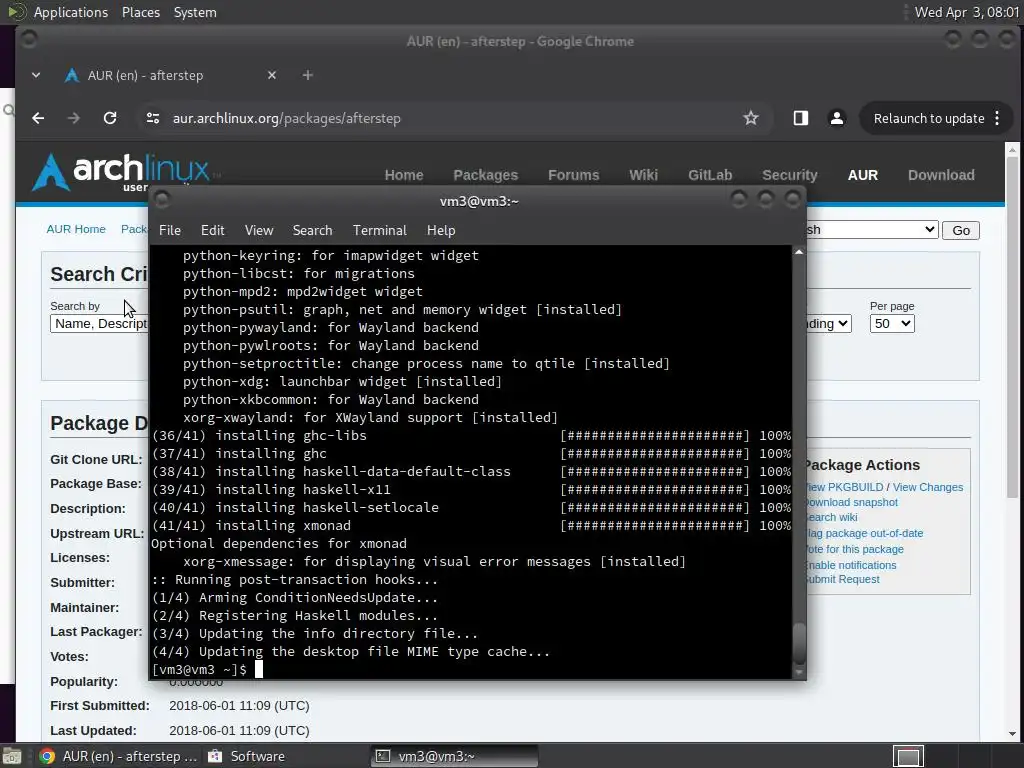
Task: Click View Changes link
Action: [x=927, y=487]
